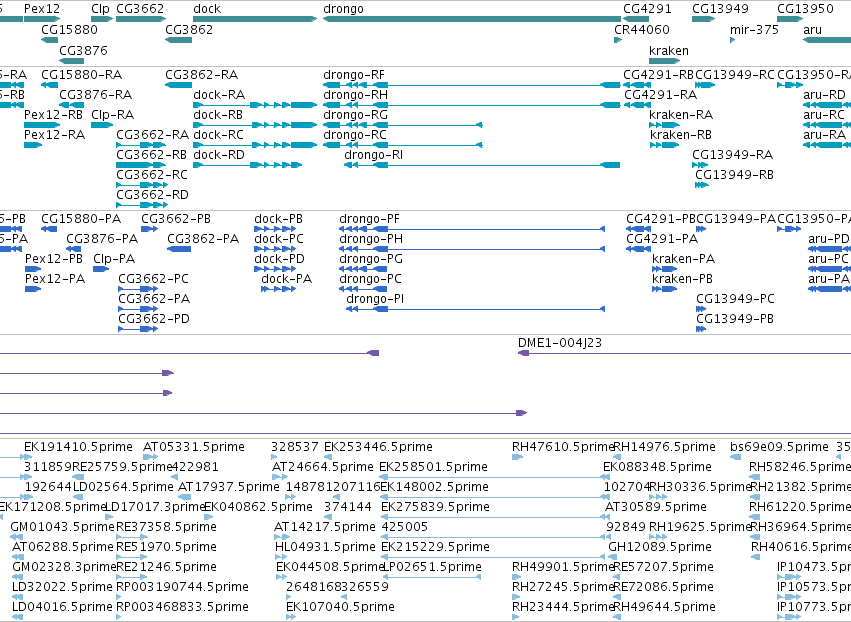Click the Pex12-RB transcript label
The height and width of the screenshot is (622, 851).
point(53,115)
